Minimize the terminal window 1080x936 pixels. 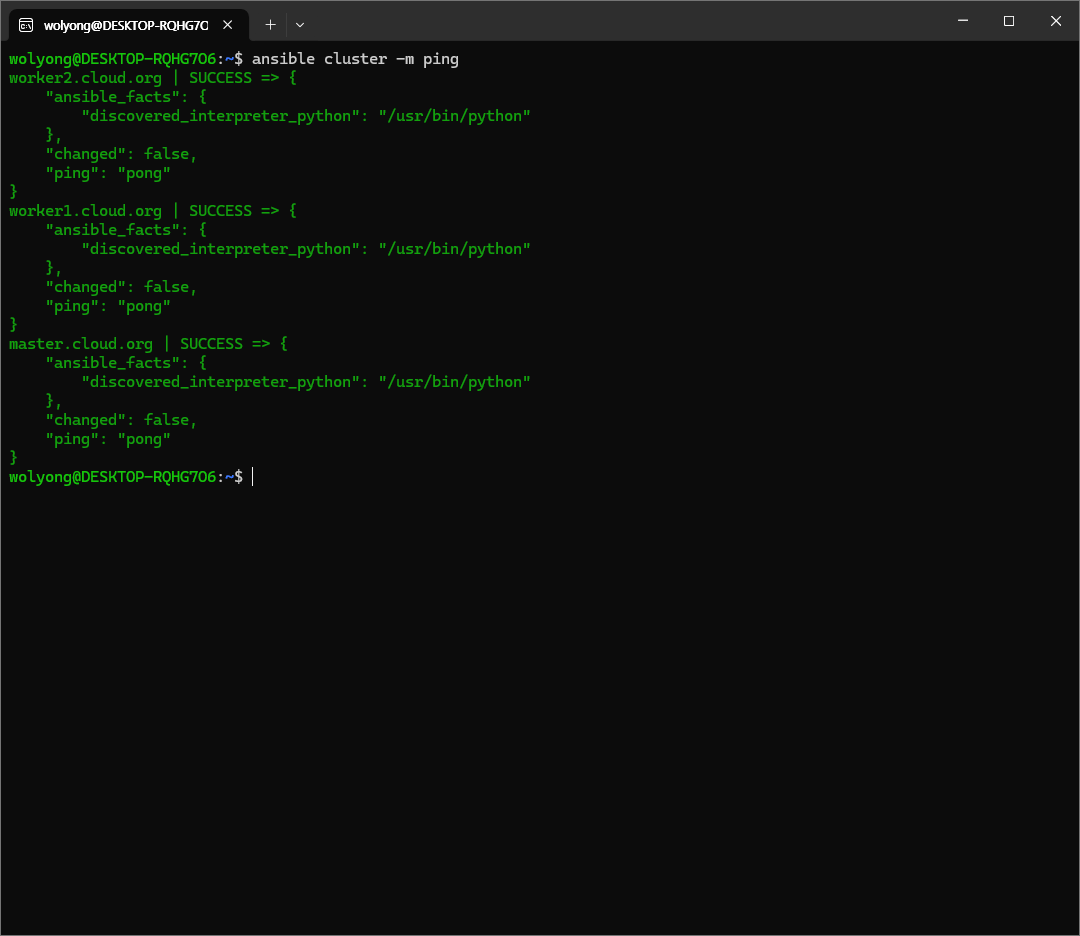[x=962, y=21]
